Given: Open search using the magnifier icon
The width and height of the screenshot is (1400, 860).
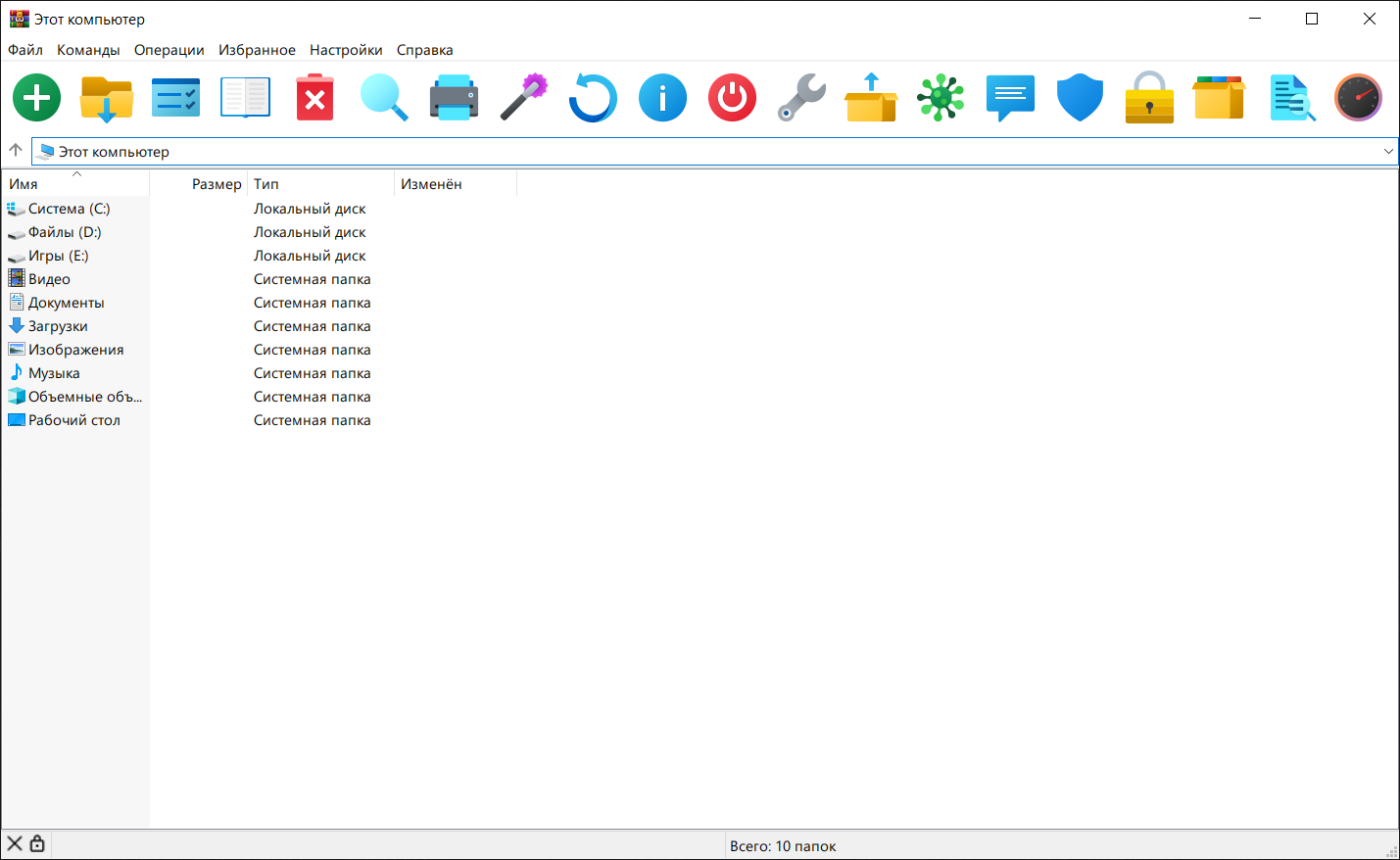Looking at the screenshot, I should coord(384,98).
